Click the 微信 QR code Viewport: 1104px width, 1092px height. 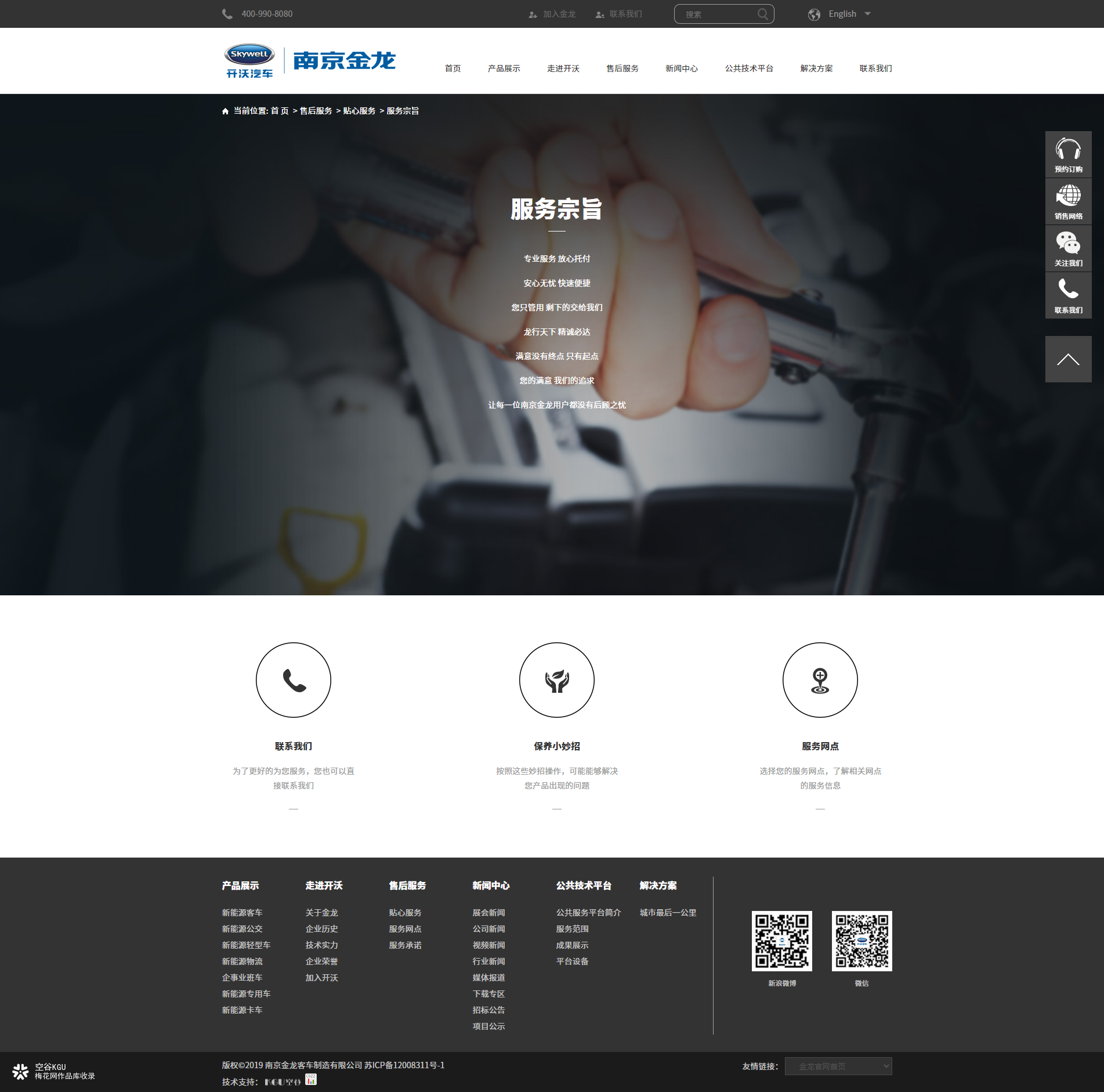[x=862, y=941]
